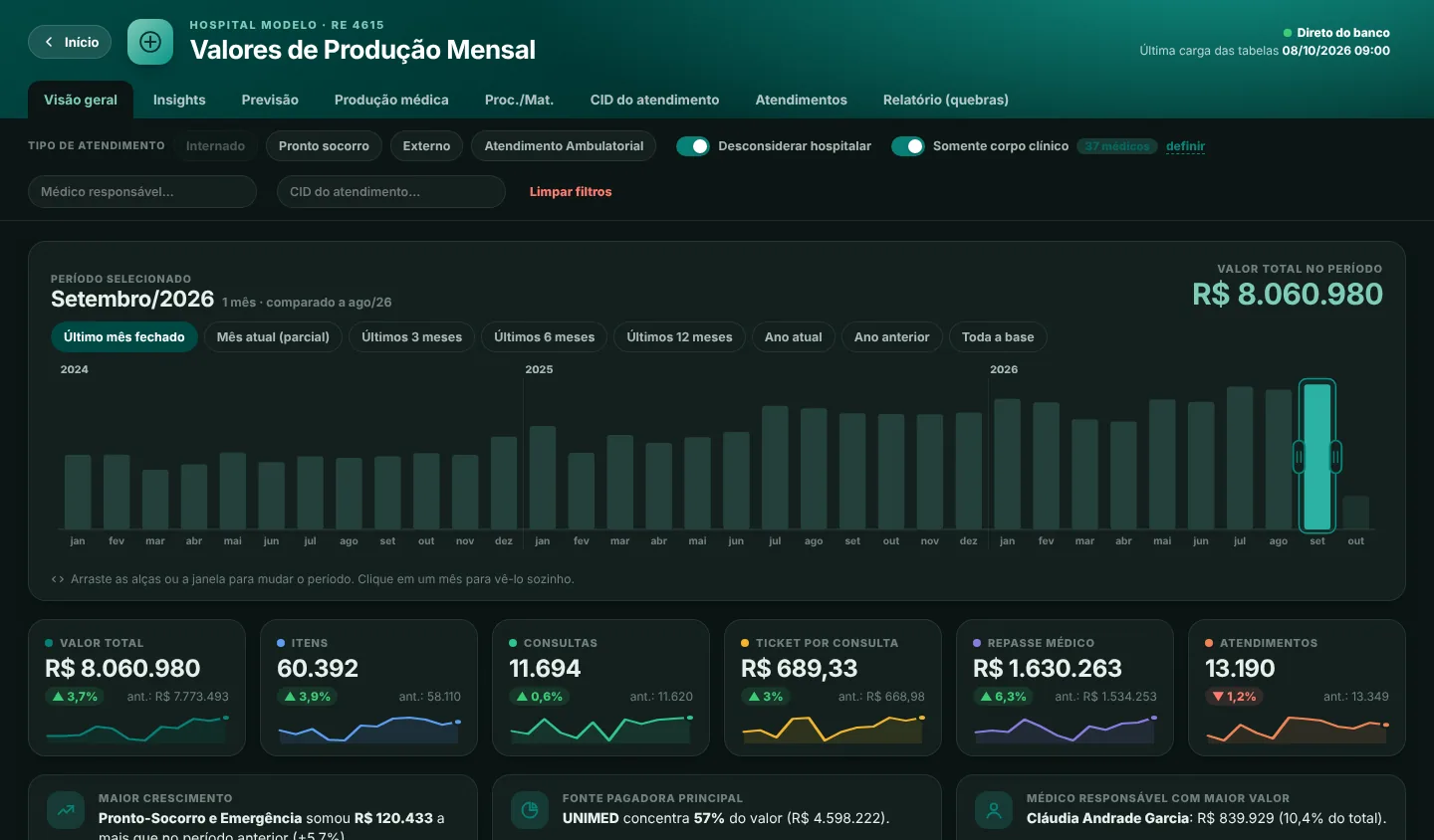This screenshot has height=840, width=1434.
Task: Click the Limpar filtros link
Action: pos(571,192)
